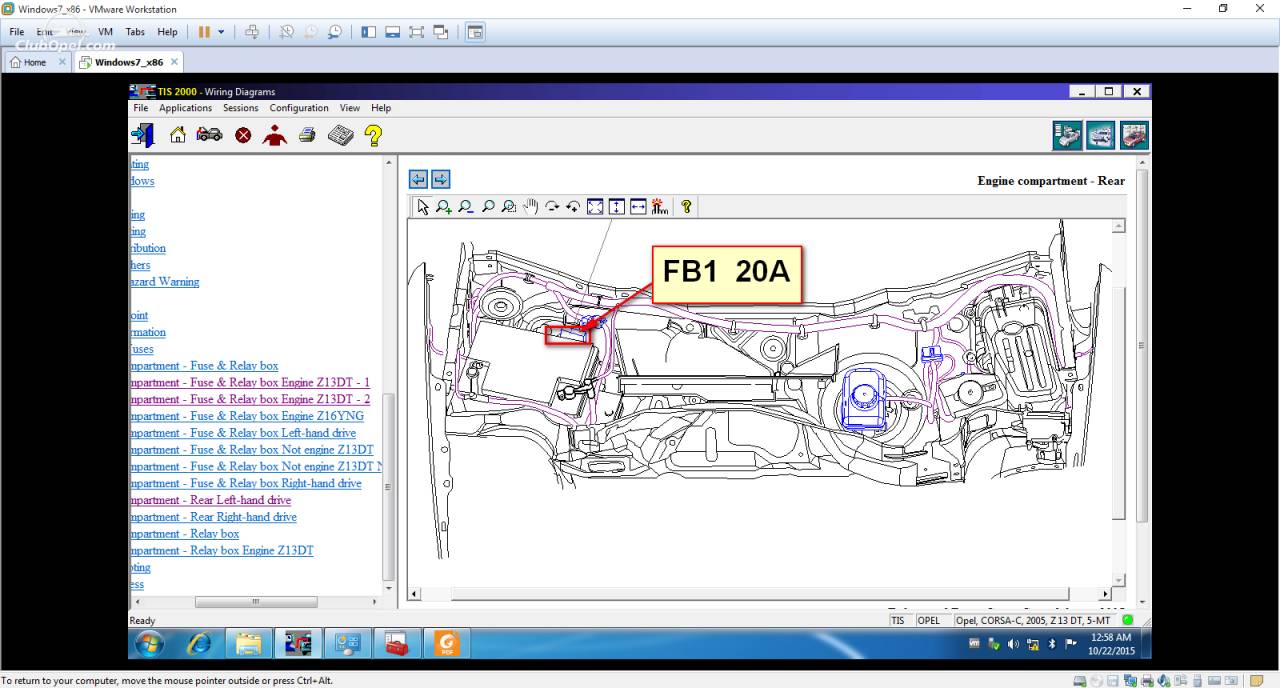Screen dimensions: 1280x688
Task: Go to the home page icon
Action: click(177, 135)
